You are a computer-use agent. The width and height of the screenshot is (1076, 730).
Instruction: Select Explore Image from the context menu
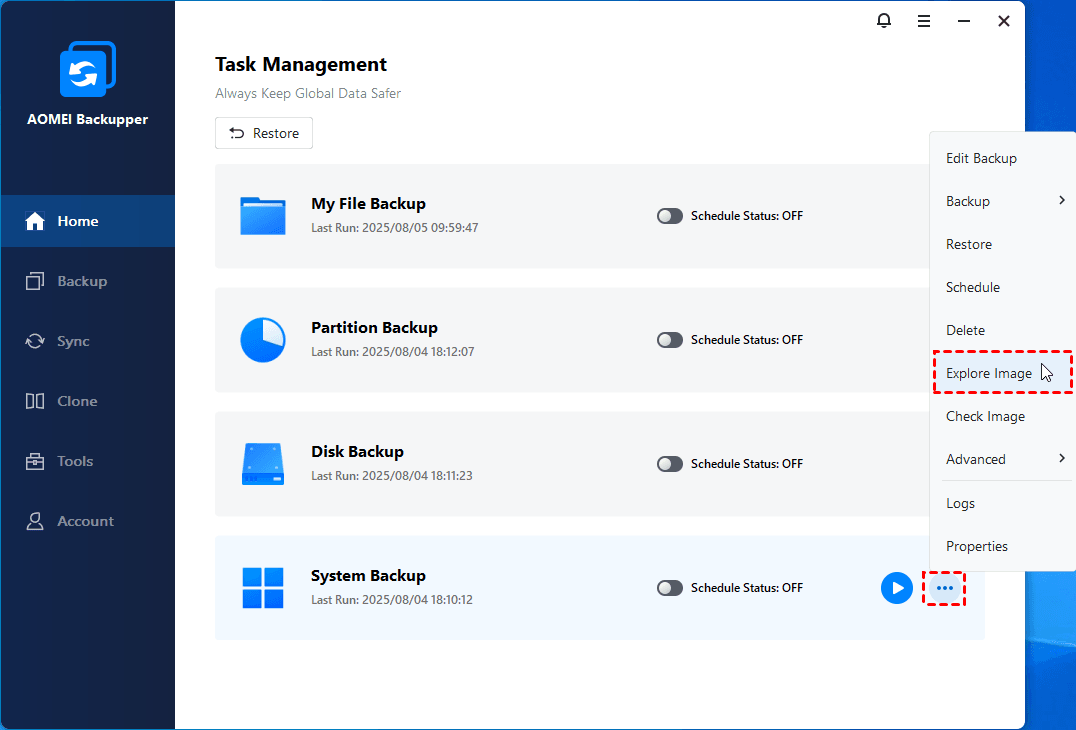coord(989,373)
